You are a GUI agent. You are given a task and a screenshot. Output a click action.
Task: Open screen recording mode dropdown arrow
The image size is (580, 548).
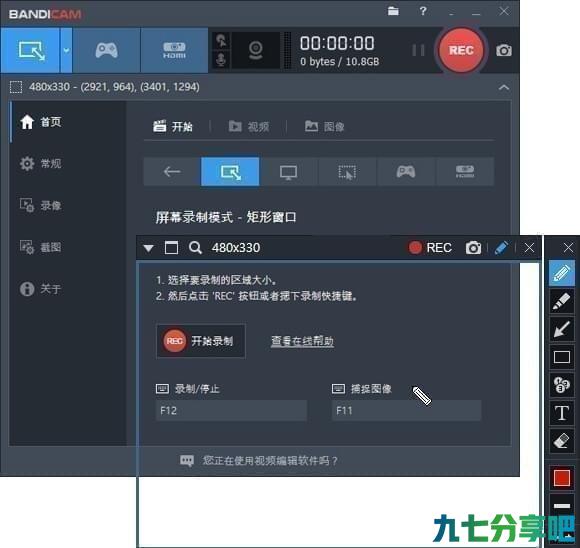(x=66, y=50)
